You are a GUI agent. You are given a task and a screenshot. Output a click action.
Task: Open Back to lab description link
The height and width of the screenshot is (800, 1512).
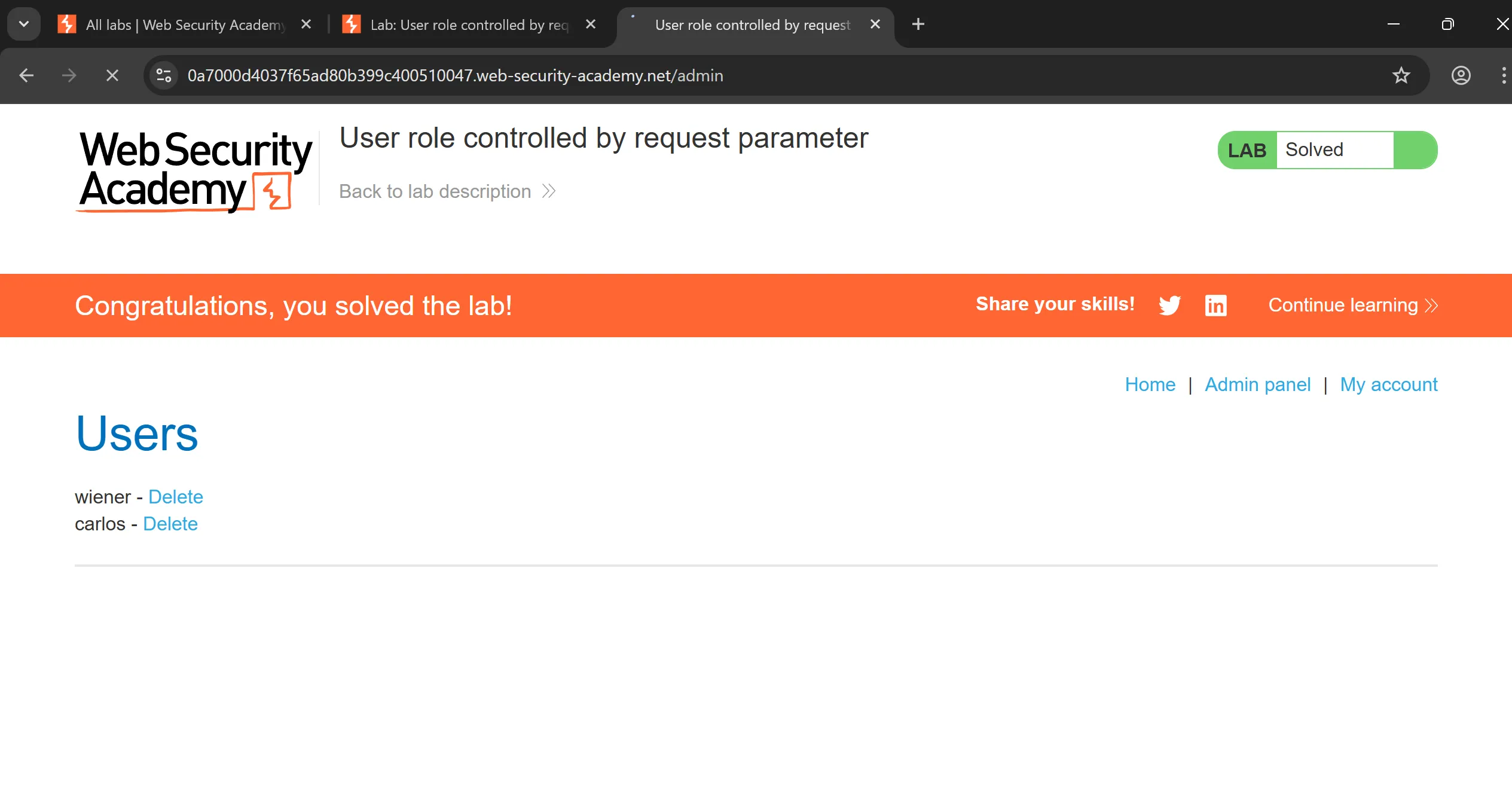(447, 191)
